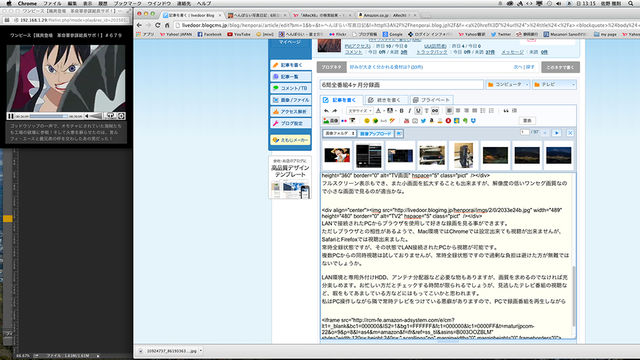Click Chrome's back navigation arrow

139,25
